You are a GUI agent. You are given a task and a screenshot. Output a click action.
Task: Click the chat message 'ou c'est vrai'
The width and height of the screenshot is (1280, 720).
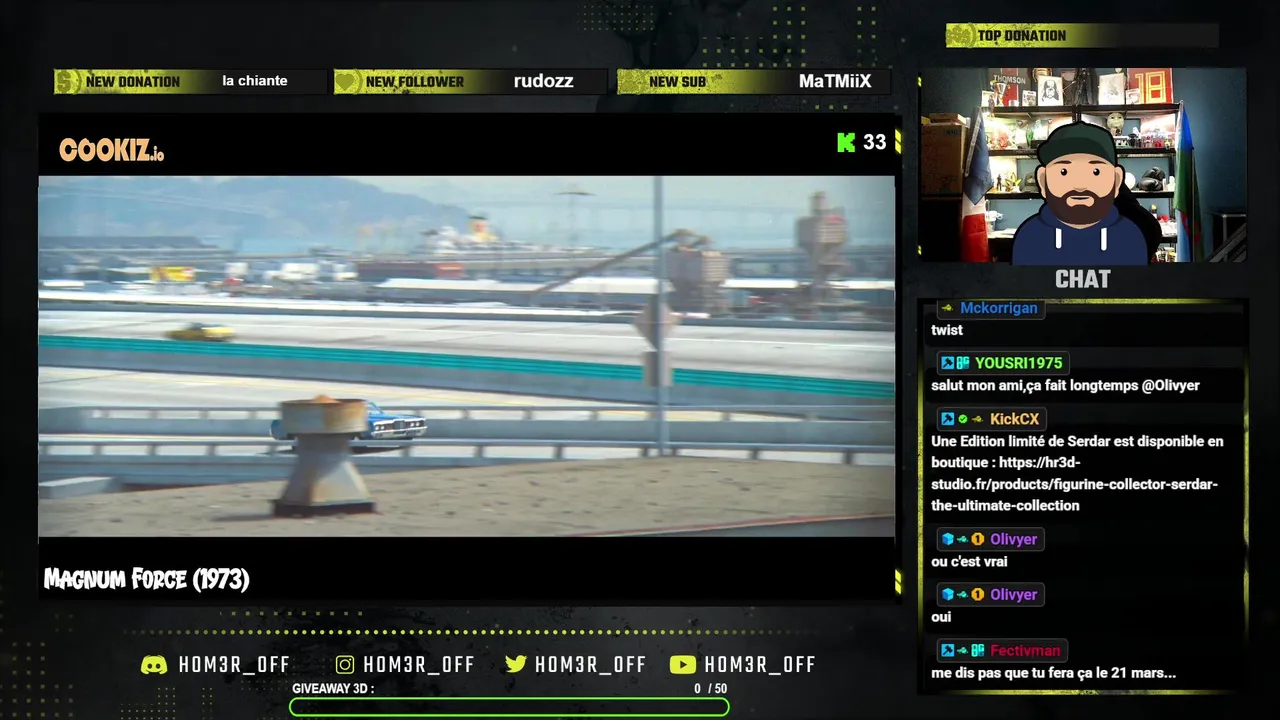(x=969, y=562)
